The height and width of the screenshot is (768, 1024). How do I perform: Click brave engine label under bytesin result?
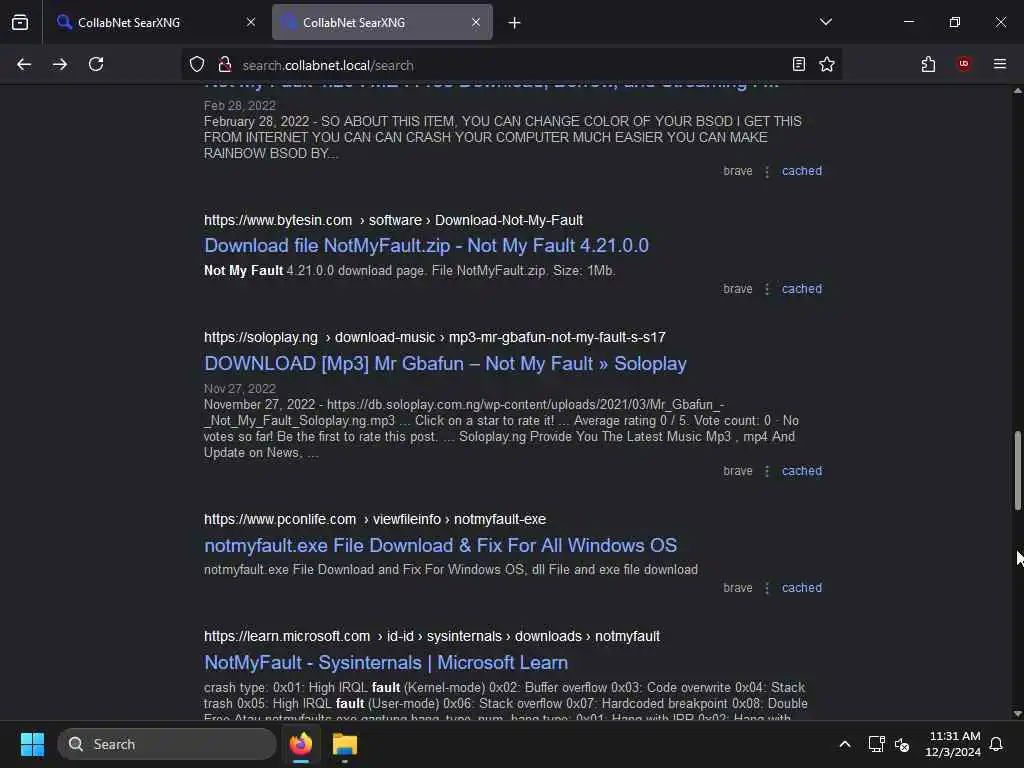coord(737,289)
